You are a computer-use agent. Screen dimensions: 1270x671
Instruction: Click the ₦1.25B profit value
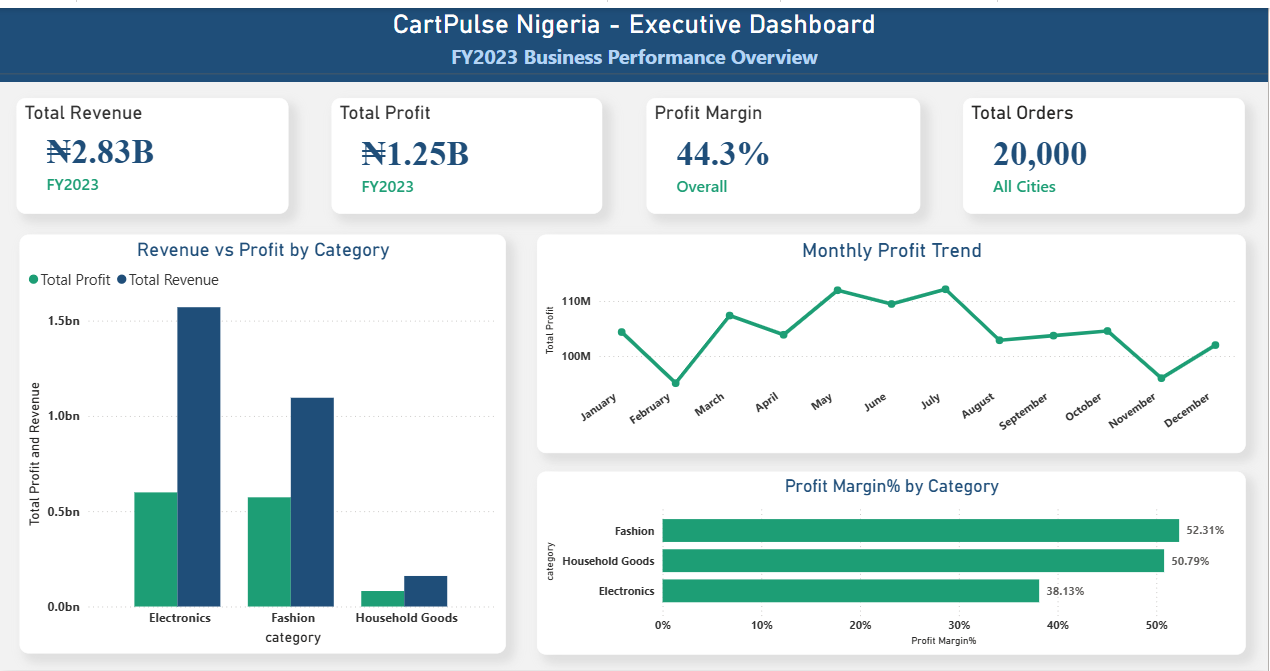pyautogui.click(x=415, y=153)
